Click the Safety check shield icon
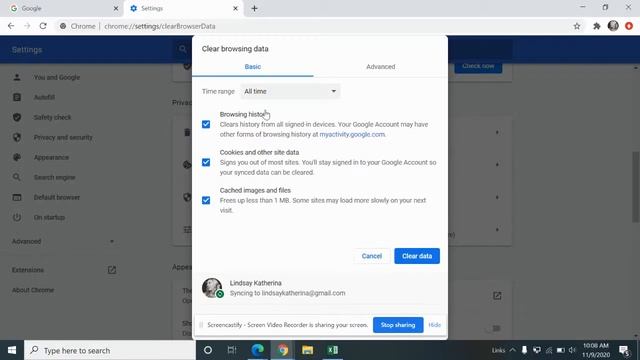The width and height of the screenshot is (640, 360). point(17,117)
